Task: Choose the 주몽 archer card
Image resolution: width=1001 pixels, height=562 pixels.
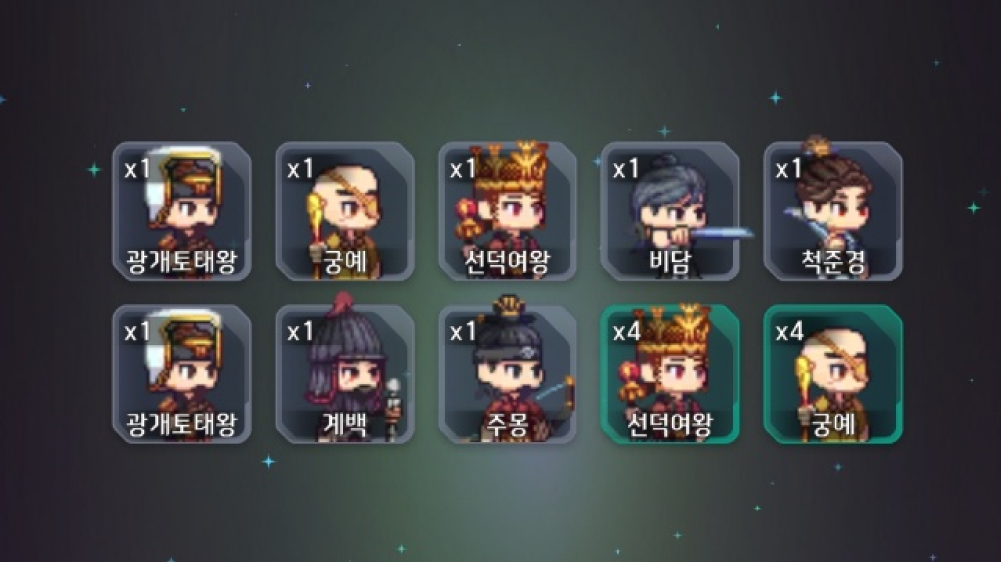Action: click(508, 374)
